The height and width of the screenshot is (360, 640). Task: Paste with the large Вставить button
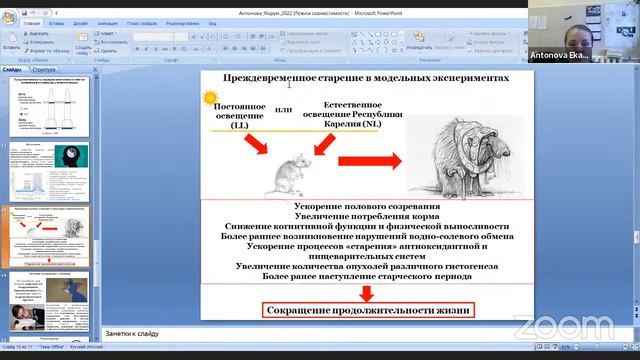[11, 42]
